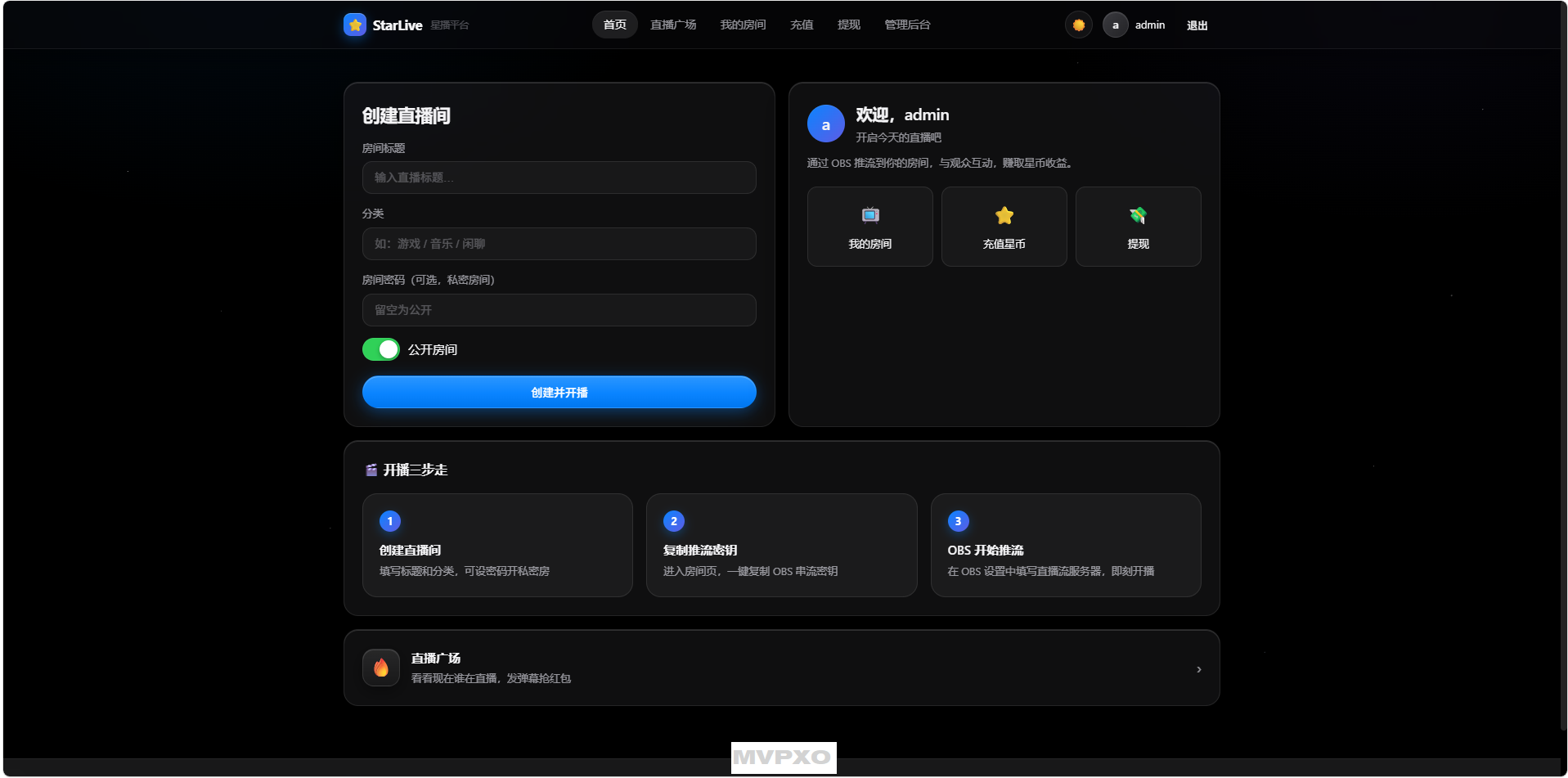1568x778 pixels.
Task: Open the recharge star coin card
Action: point(1004,227)
